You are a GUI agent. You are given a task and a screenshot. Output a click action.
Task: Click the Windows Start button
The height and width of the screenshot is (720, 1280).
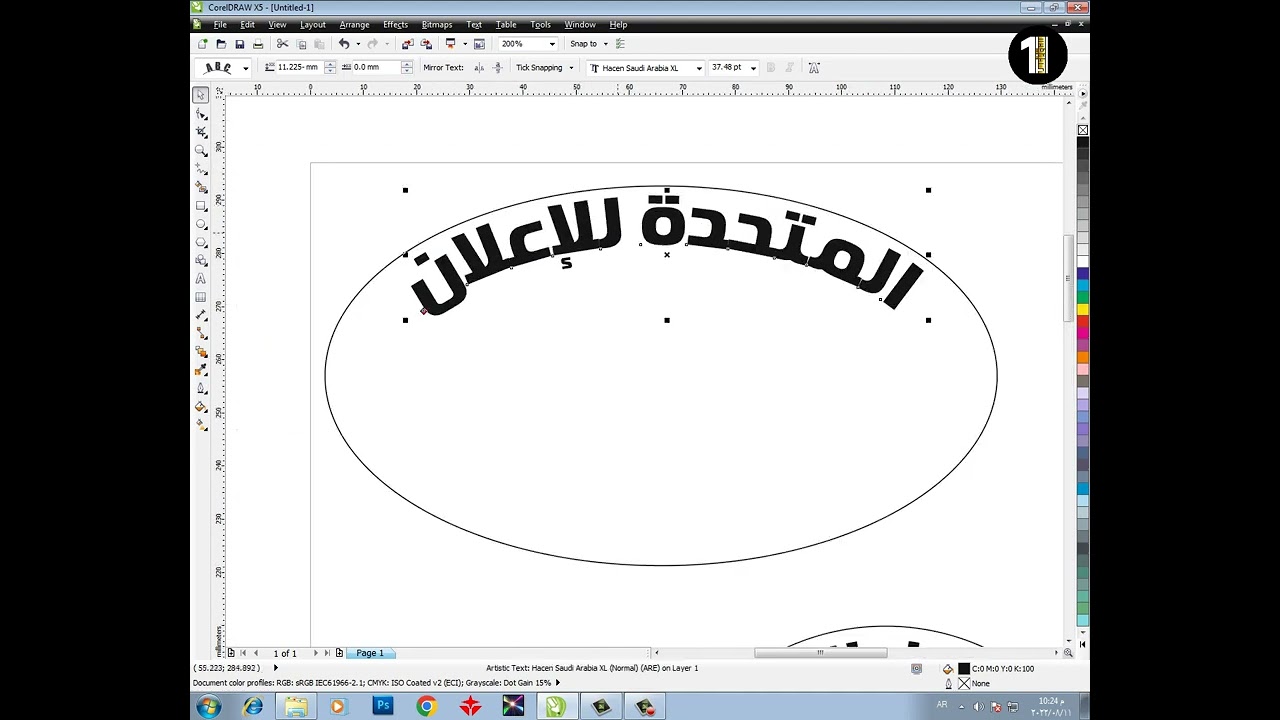coord(209,706)
